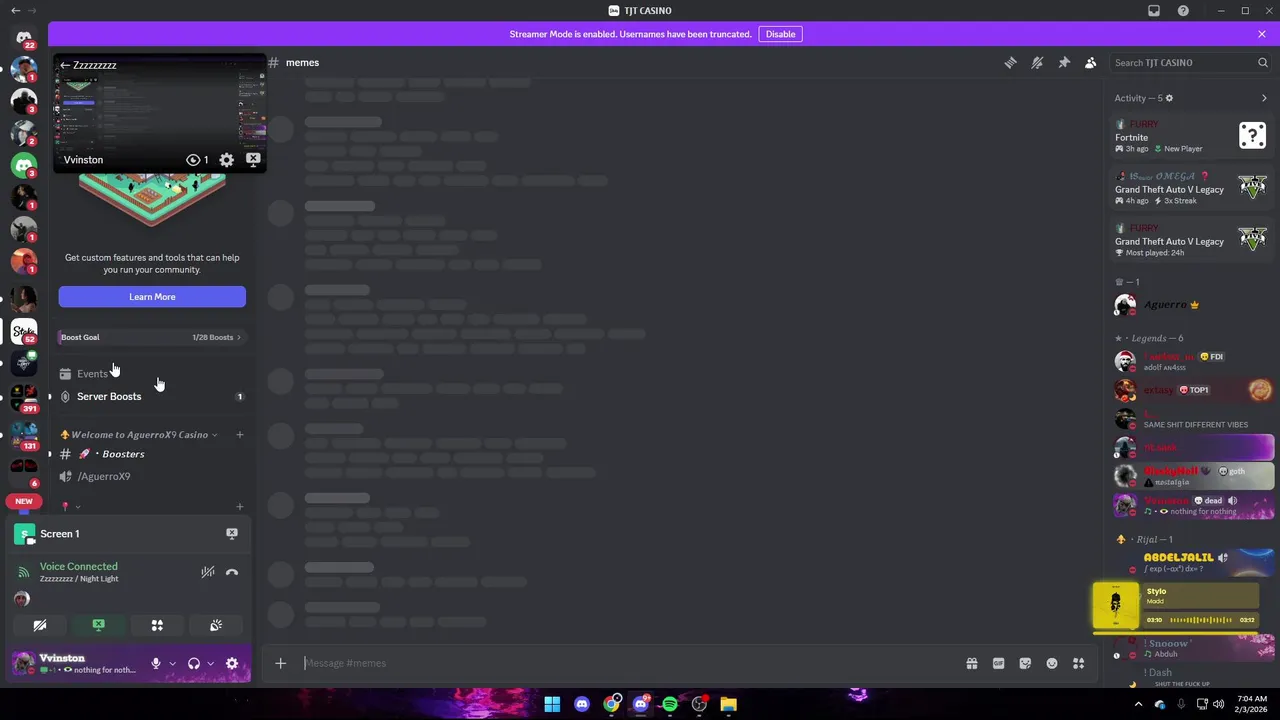The width and height of the screenshot is (1280, 720).
Task: Click plus to upload attachment
Action: coord(281,663)
